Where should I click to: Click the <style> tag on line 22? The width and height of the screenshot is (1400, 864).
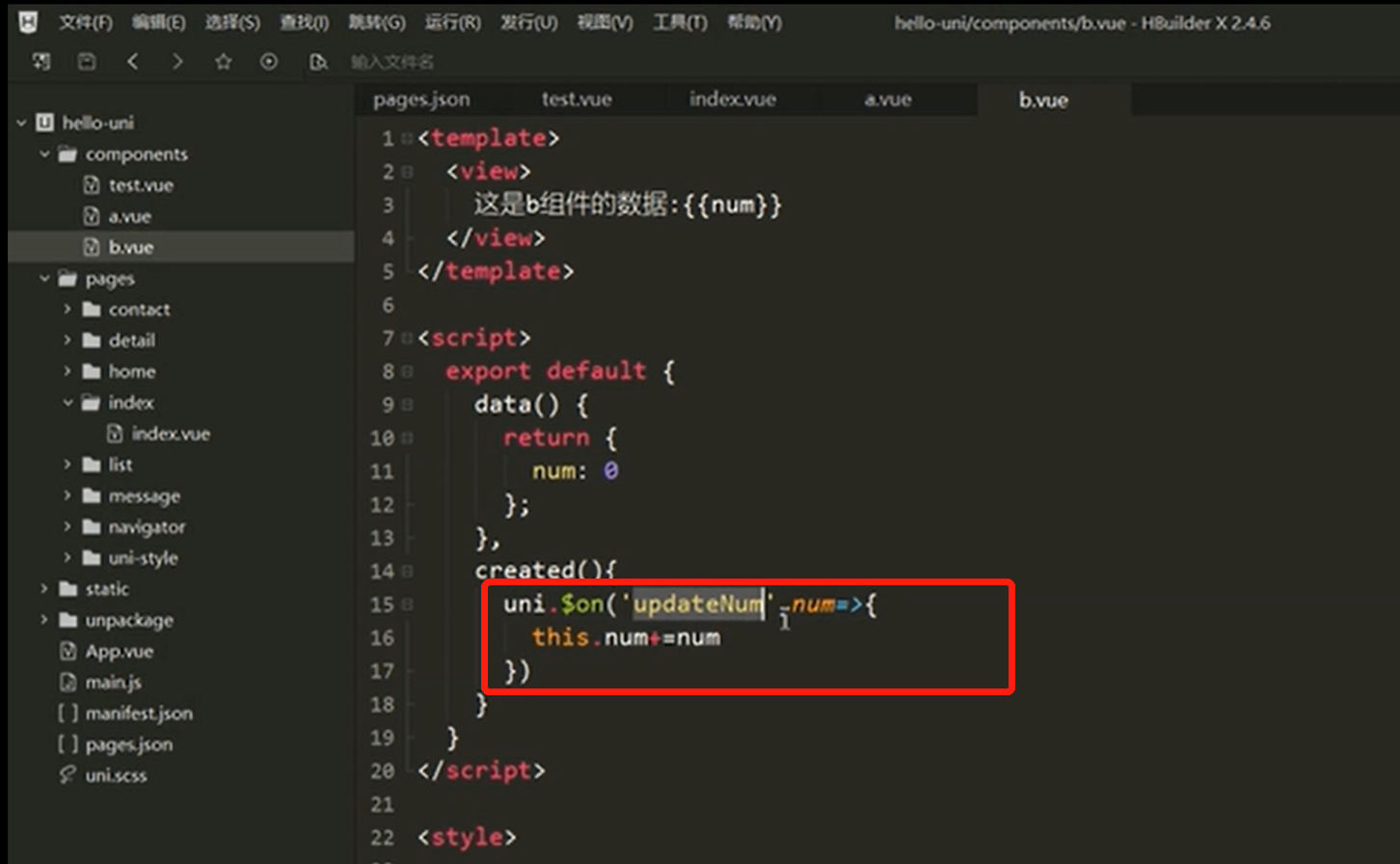467,837
